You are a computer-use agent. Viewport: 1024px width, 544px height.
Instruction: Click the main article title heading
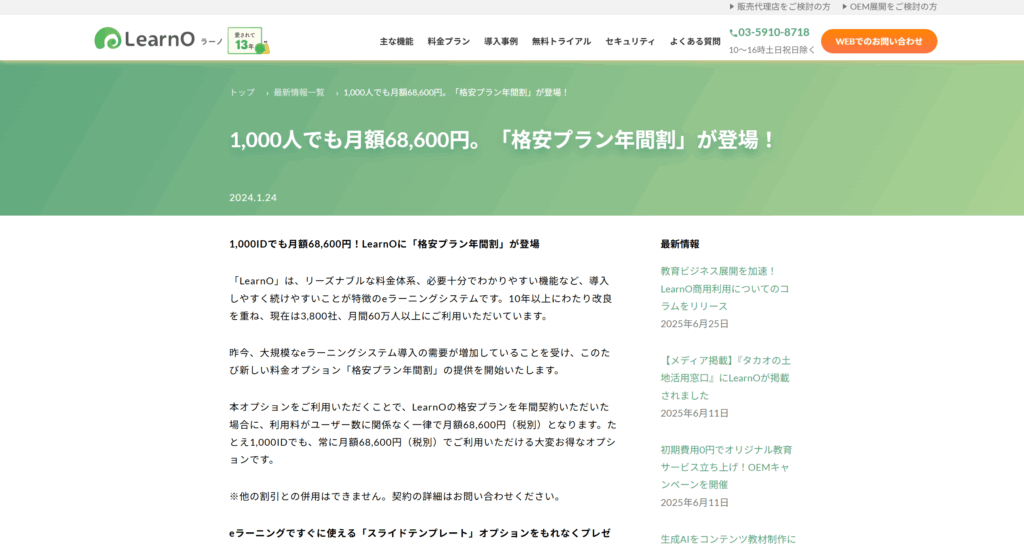click(x=503, y=140)
